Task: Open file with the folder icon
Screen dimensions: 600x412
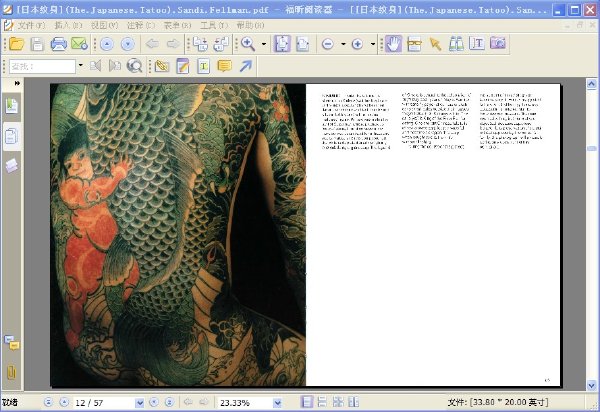Action: (x=16, y=44)
